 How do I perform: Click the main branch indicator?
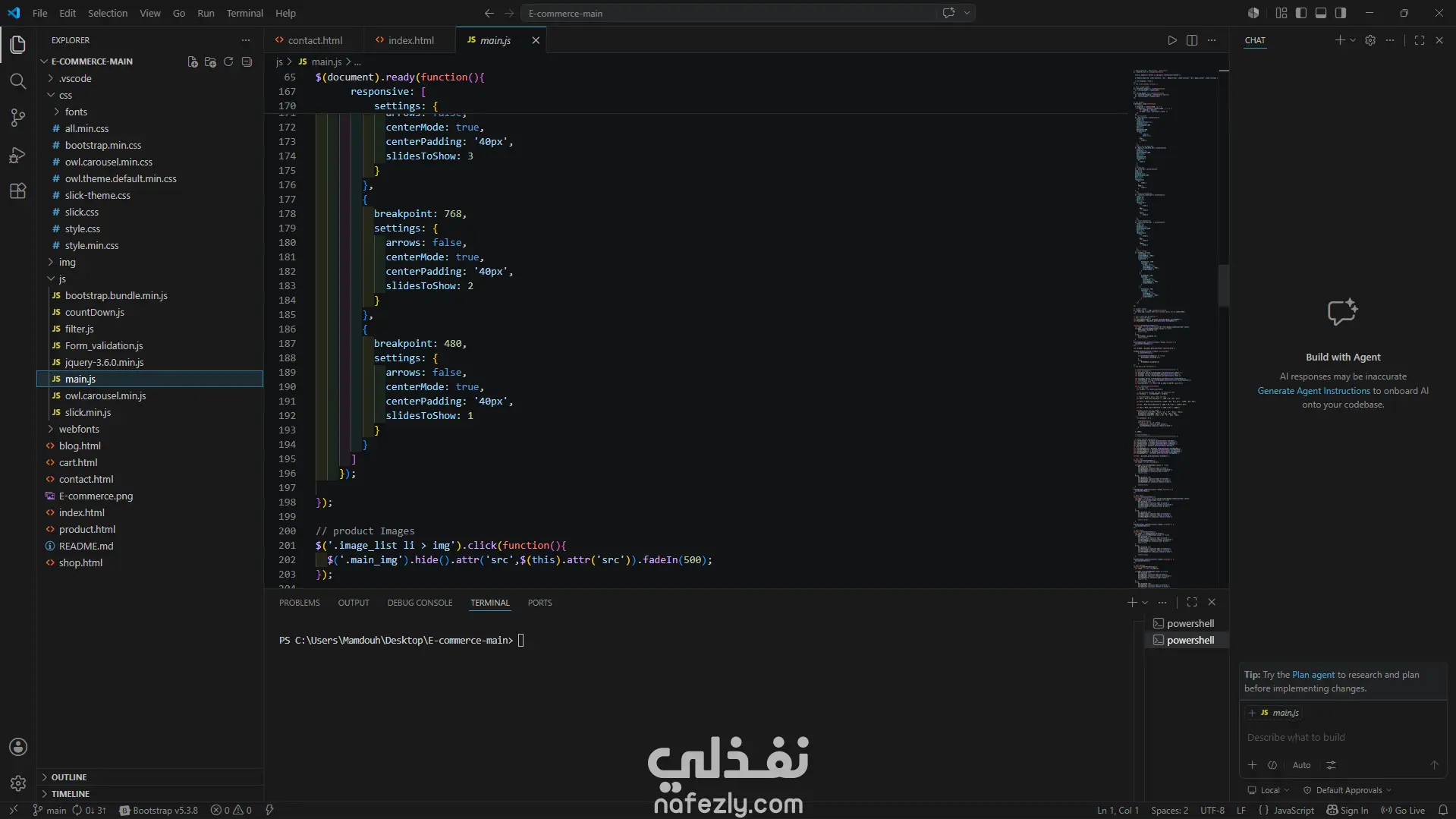tap(49, 810)
